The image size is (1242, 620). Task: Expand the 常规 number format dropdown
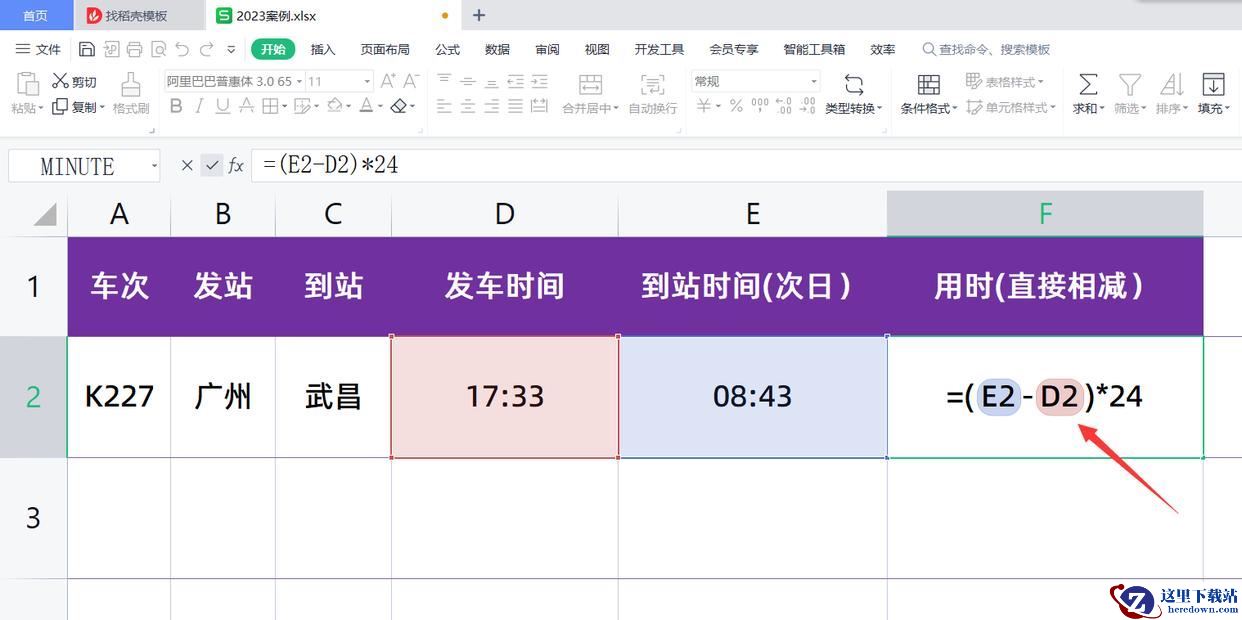(814, 81)
